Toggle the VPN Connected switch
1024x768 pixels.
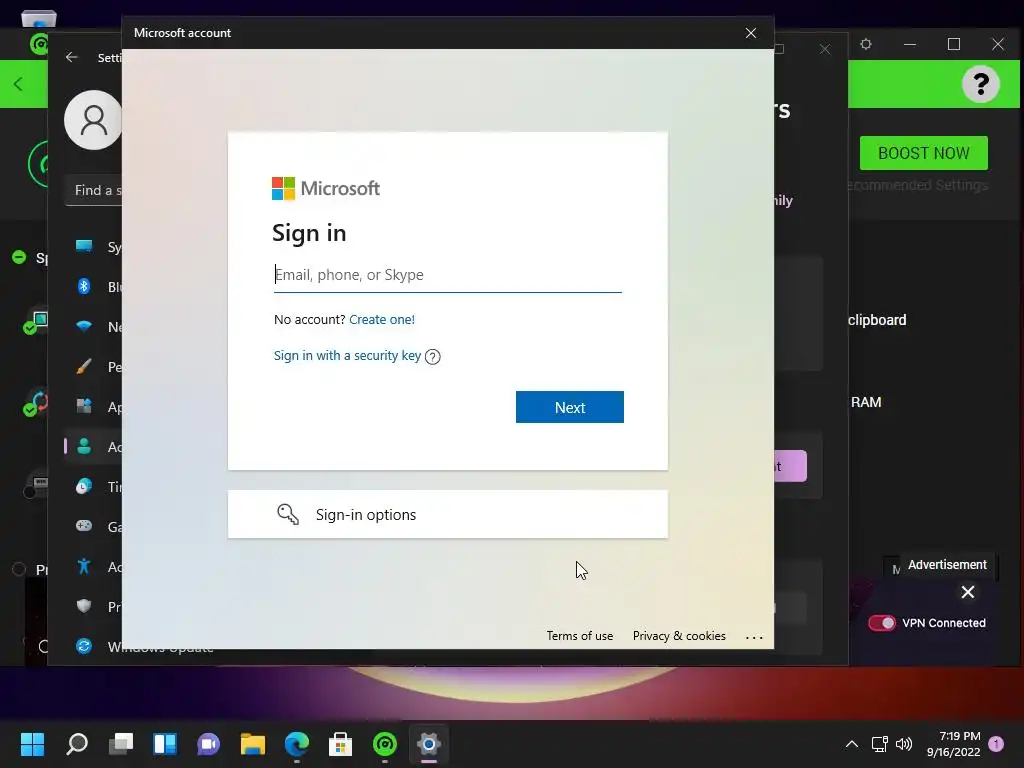pos(881,623)
